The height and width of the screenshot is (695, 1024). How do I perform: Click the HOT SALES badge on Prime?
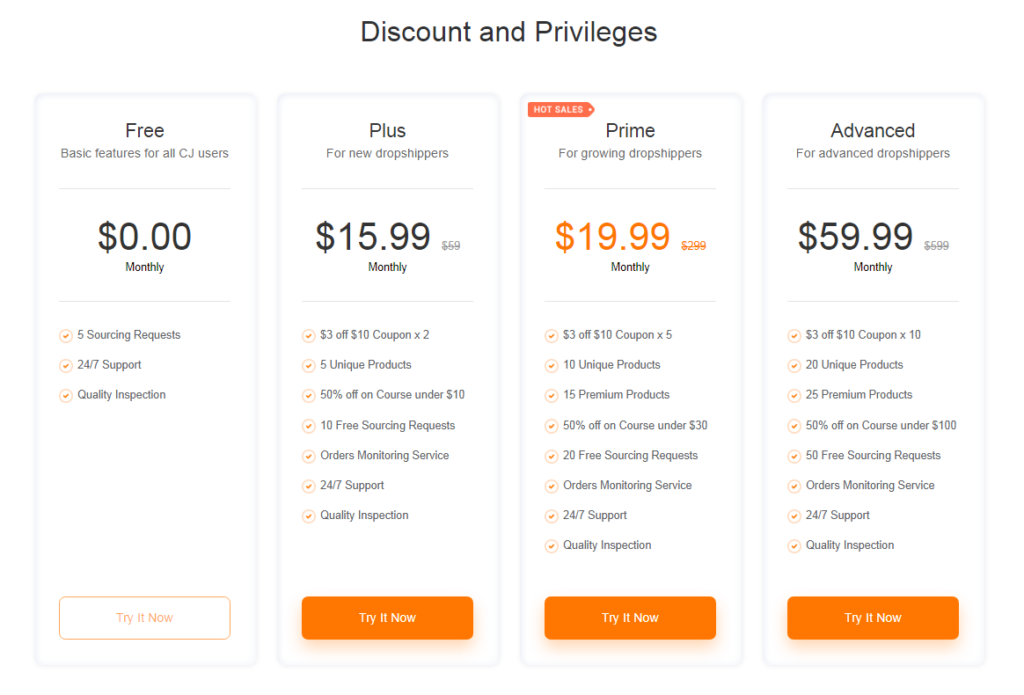pyautogui.click(x=561, y=109)
